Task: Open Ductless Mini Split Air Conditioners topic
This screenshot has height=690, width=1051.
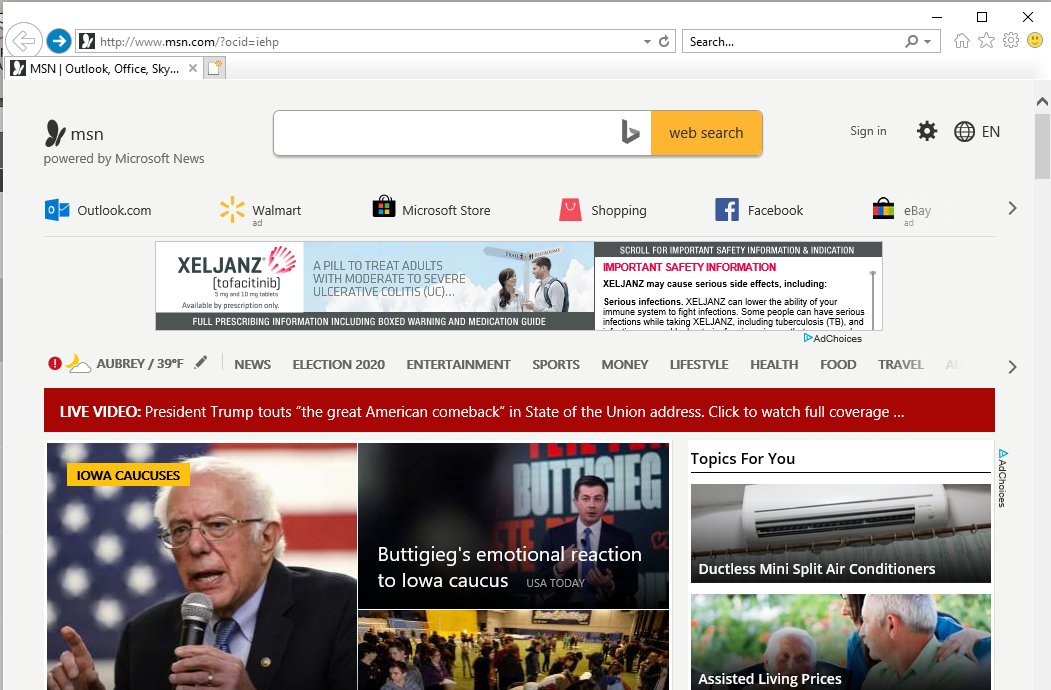Action: [x=841, y=534]
